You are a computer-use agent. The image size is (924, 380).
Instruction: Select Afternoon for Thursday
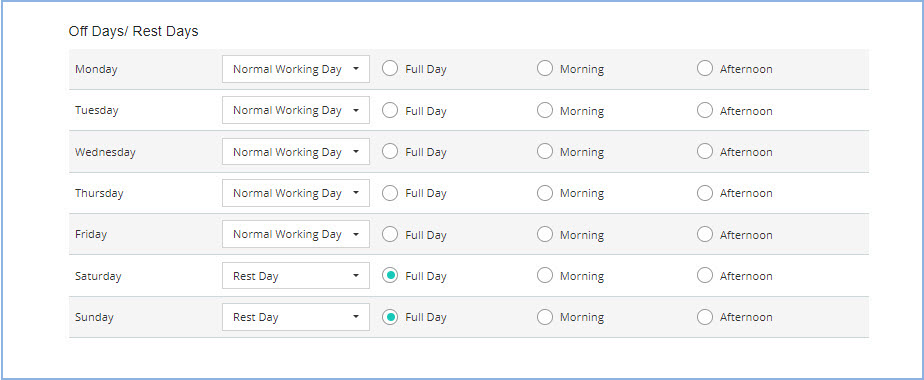(705, 193)
